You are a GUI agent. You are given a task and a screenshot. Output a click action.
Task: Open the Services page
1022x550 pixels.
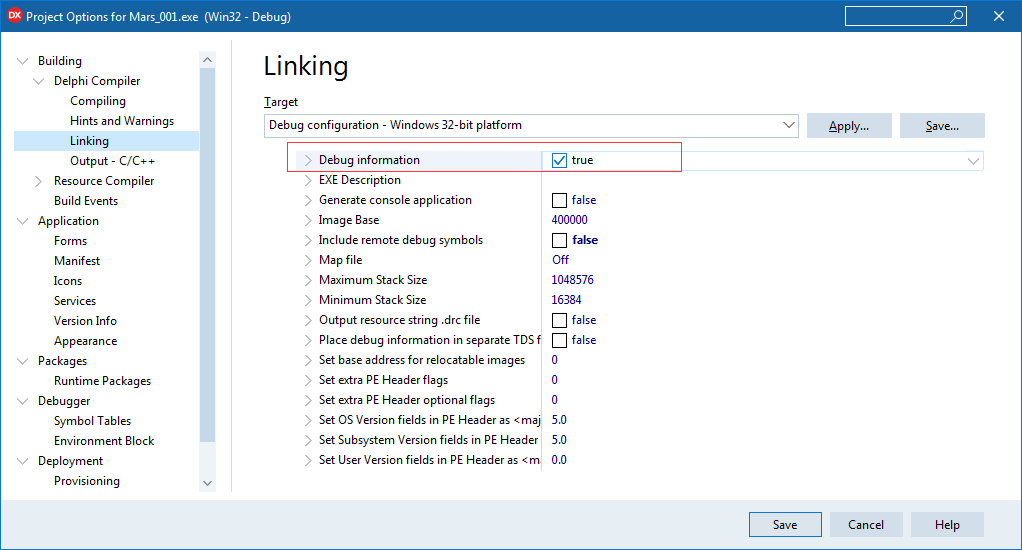click(x=75, y=301)
